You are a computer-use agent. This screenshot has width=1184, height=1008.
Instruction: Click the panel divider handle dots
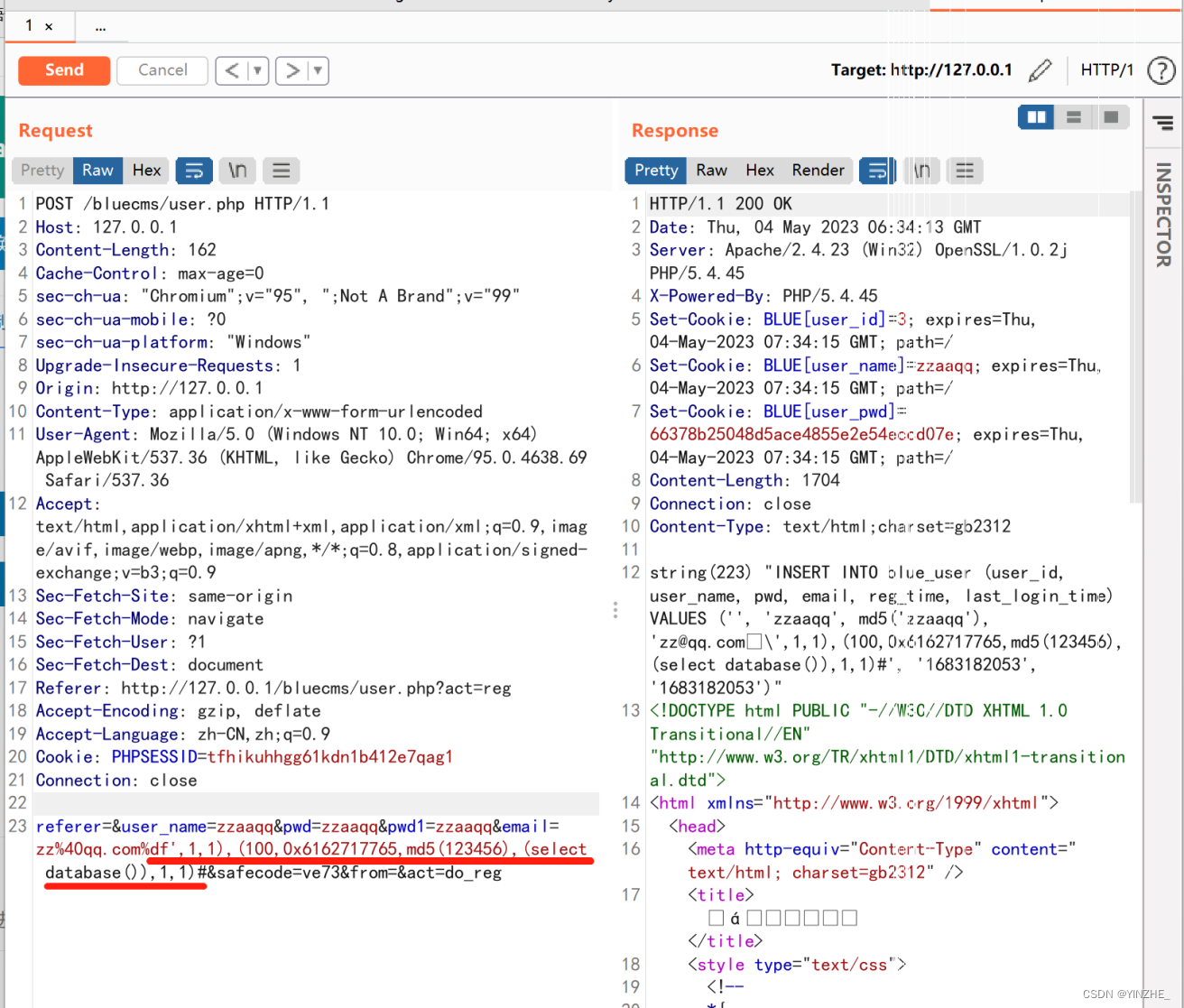click(615, 610)
